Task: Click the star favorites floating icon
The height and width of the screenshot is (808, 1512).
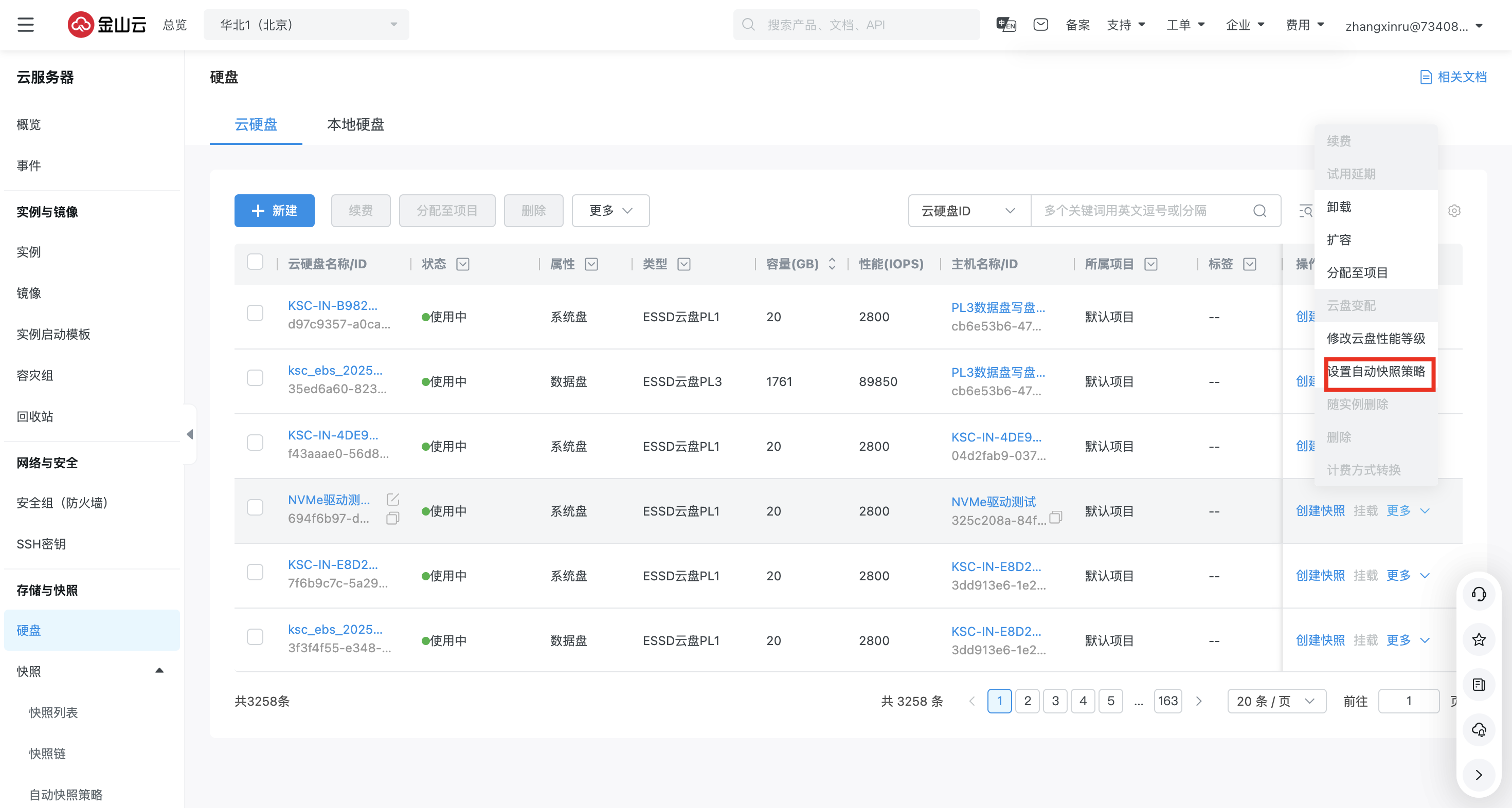Action: 1479,639
